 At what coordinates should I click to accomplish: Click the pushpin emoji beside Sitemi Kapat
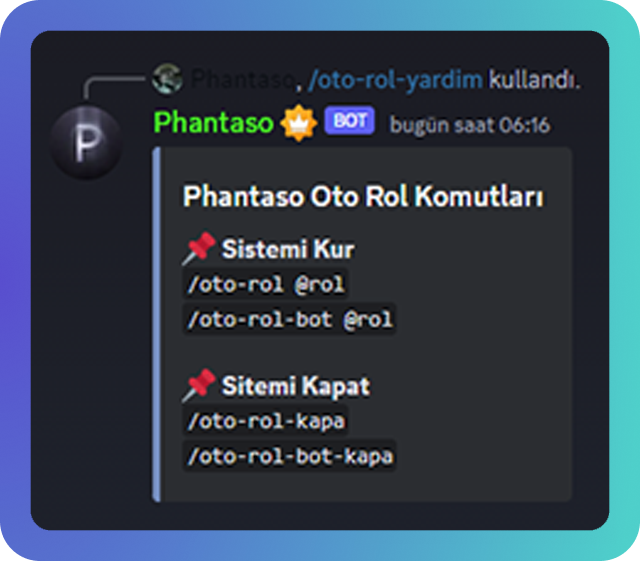click(199, 385)
